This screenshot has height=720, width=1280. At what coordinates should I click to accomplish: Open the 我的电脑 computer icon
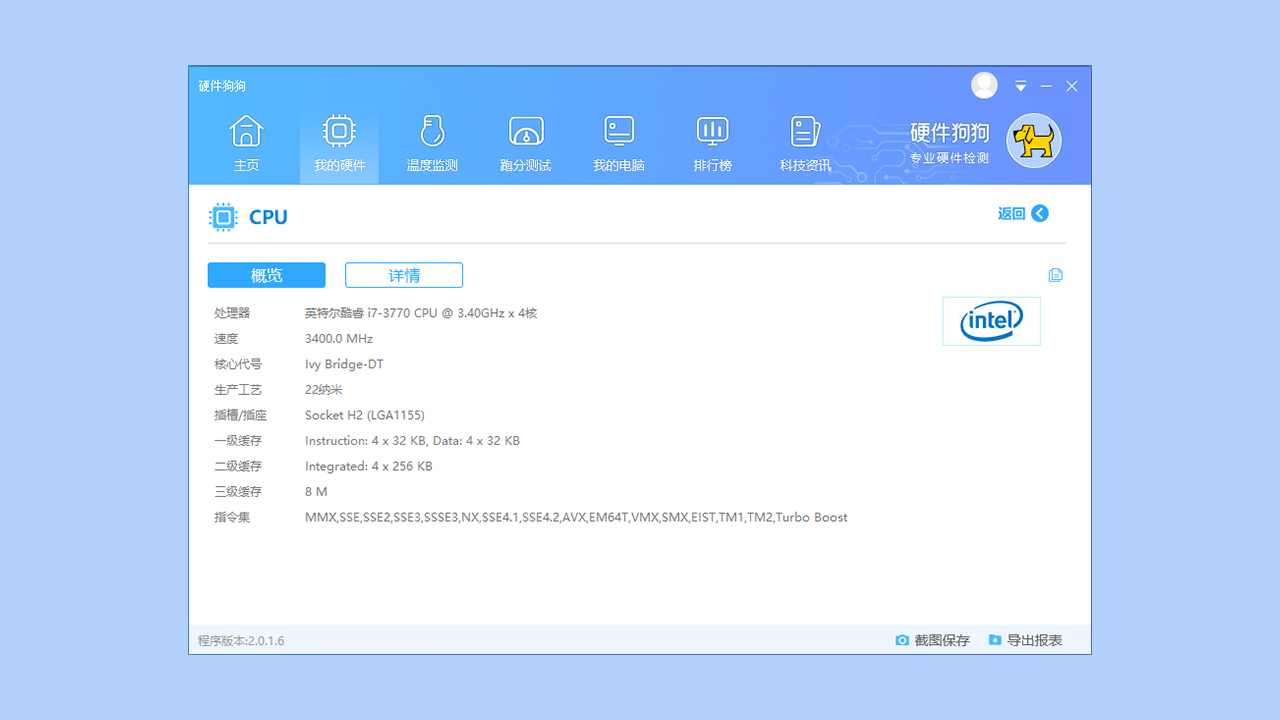click(x=618, y=131)
